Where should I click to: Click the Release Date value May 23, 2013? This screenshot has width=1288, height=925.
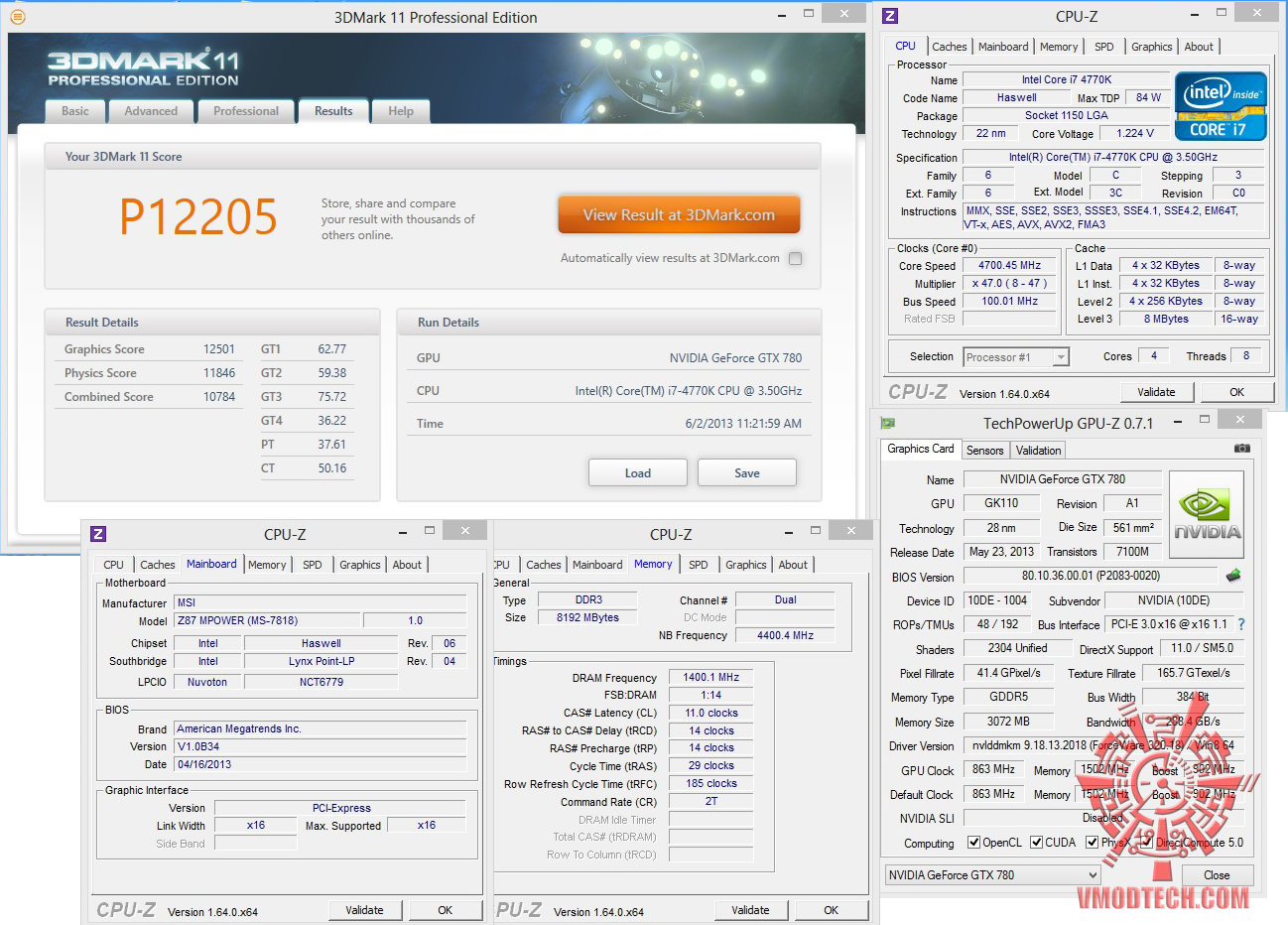pos(1001,552)
